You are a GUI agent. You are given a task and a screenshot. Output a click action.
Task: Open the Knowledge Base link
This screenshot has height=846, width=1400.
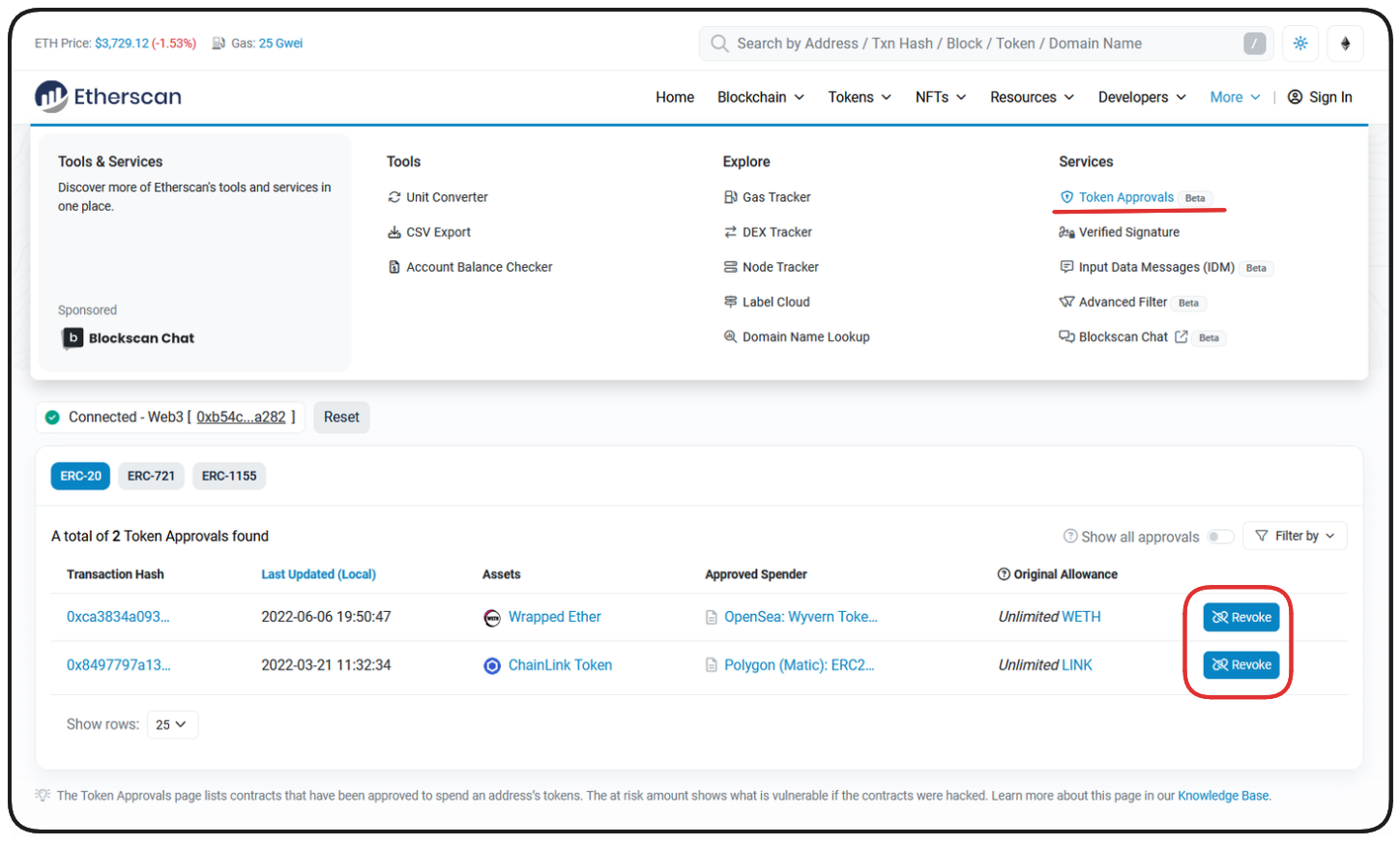(1222, 796)
